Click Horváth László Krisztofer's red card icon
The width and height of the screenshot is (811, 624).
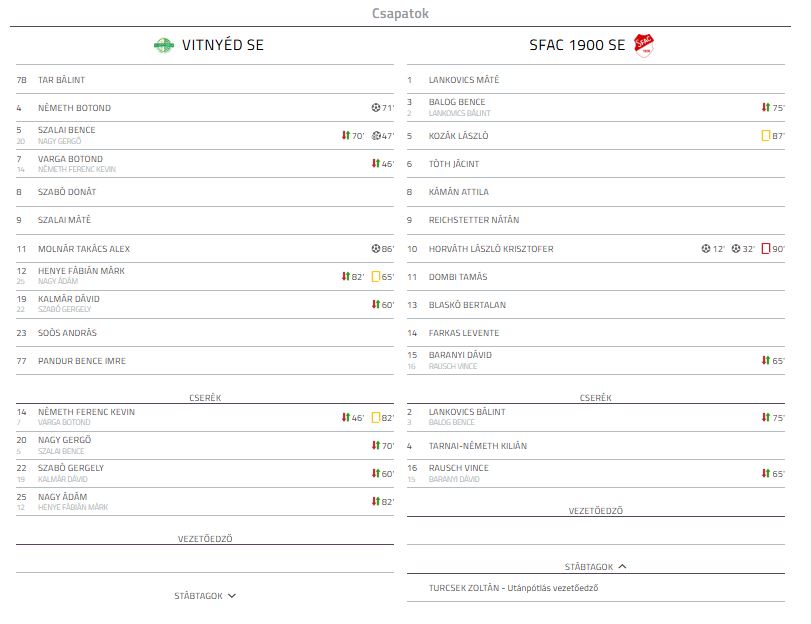tap(766, 248)
